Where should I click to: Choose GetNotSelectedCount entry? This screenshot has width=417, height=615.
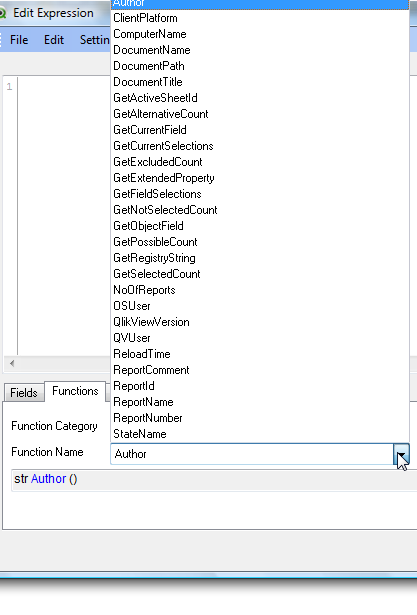coord(260,210)
